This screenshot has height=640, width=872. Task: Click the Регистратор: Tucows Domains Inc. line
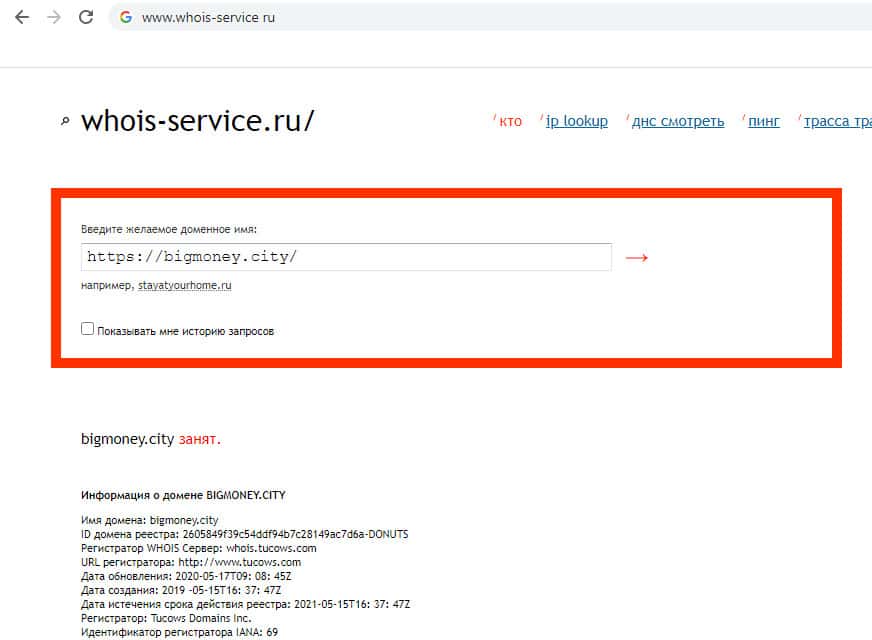pos(166,618)
